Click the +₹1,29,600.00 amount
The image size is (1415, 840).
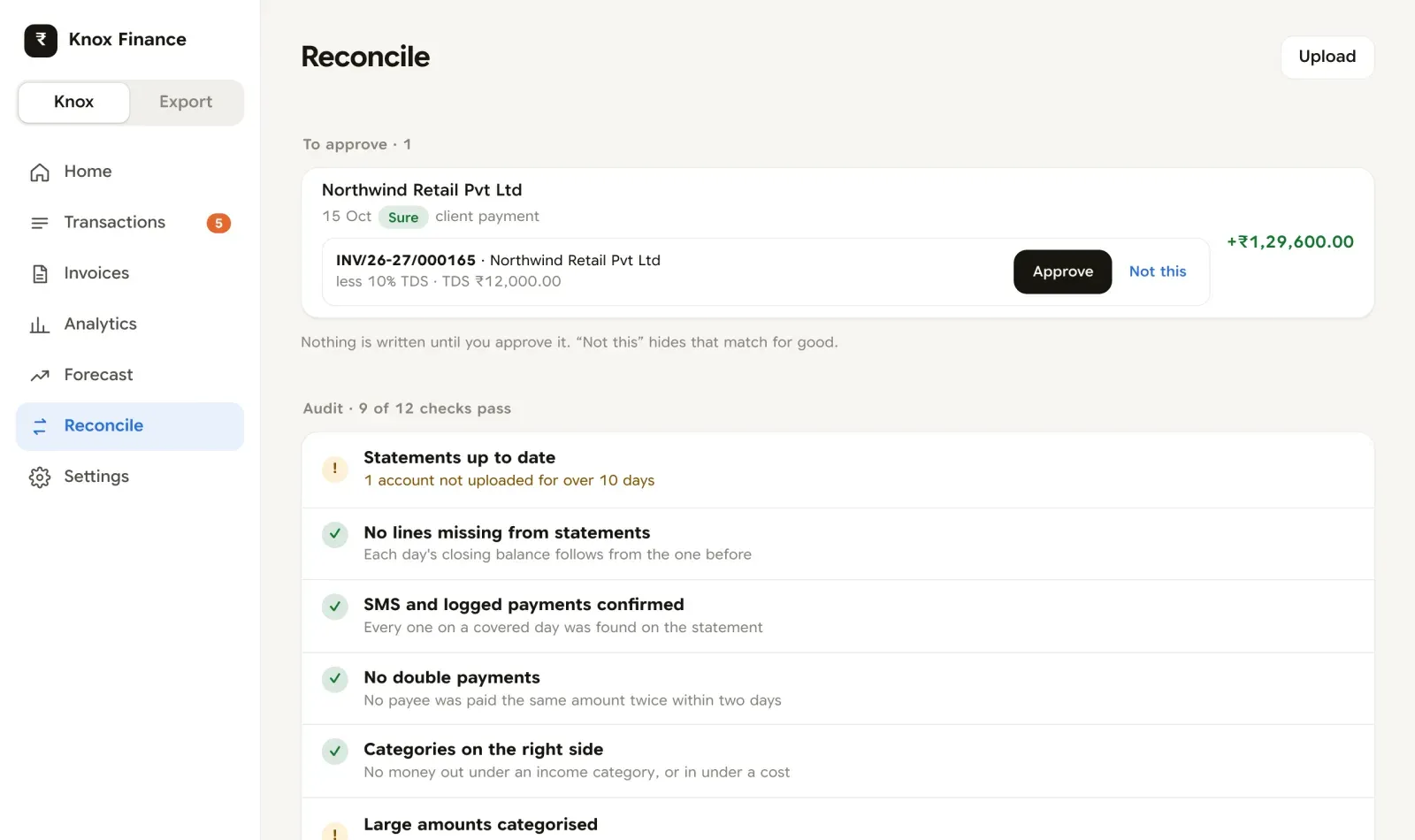pyautogui.click(x=1289, y=242)
